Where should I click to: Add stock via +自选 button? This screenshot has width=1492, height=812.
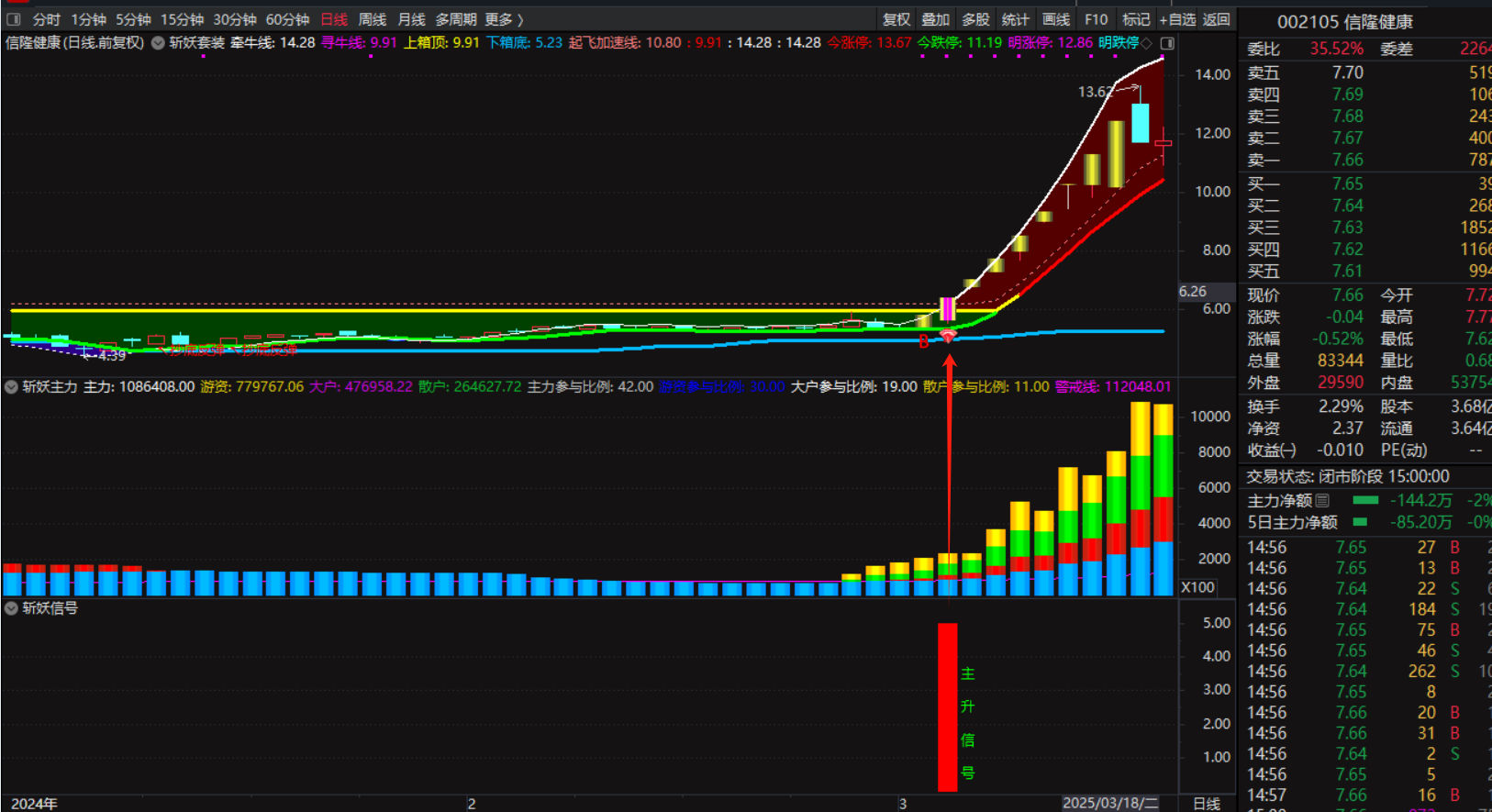point(1177,19)
